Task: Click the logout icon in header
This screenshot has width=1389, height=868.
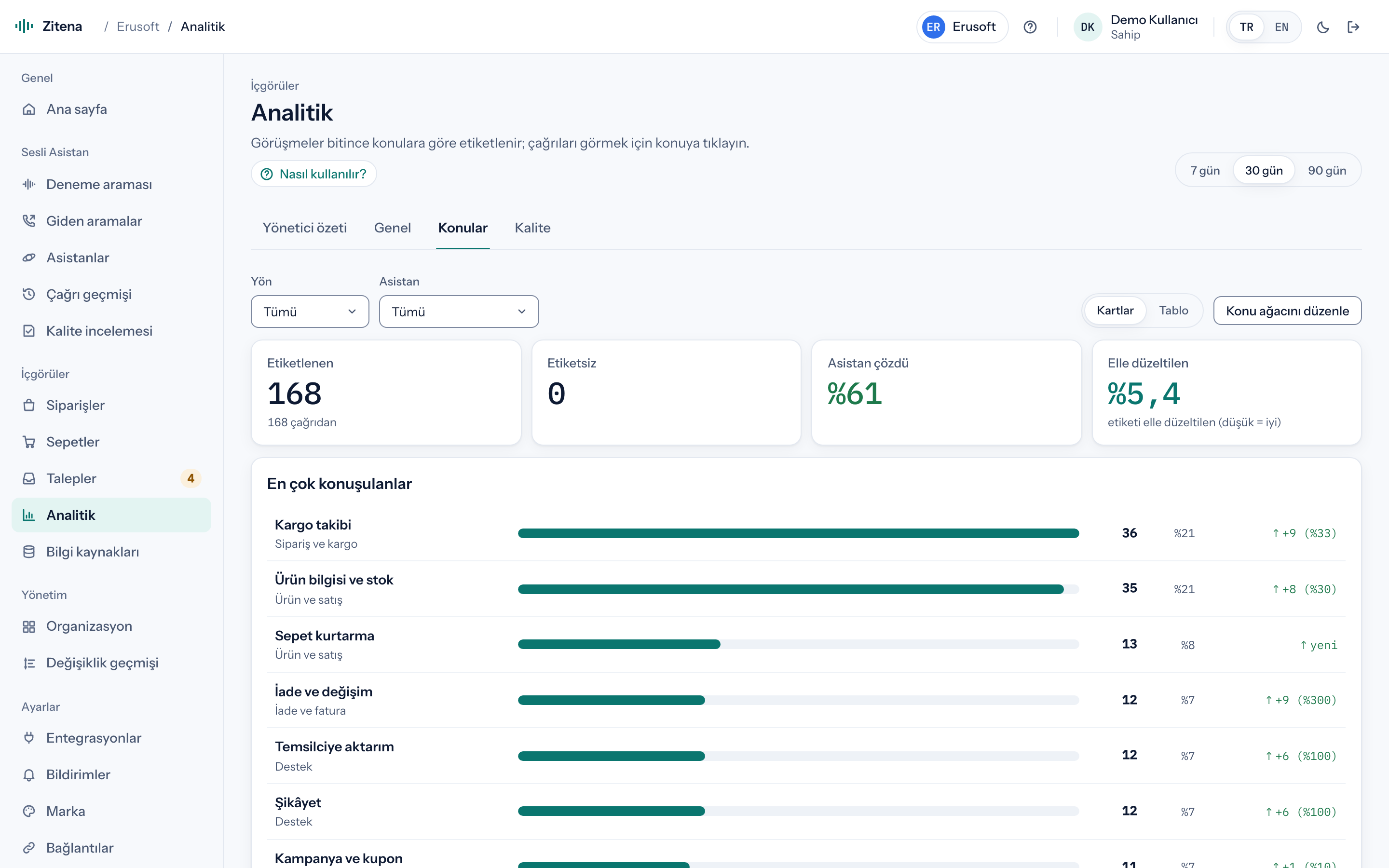Action: (x=1353, y=27)
